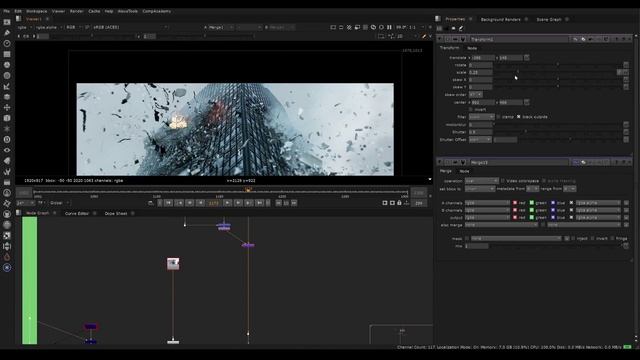Click the current frame number field
Viewport: 640px width, 360px height.
tap(214, 203)
